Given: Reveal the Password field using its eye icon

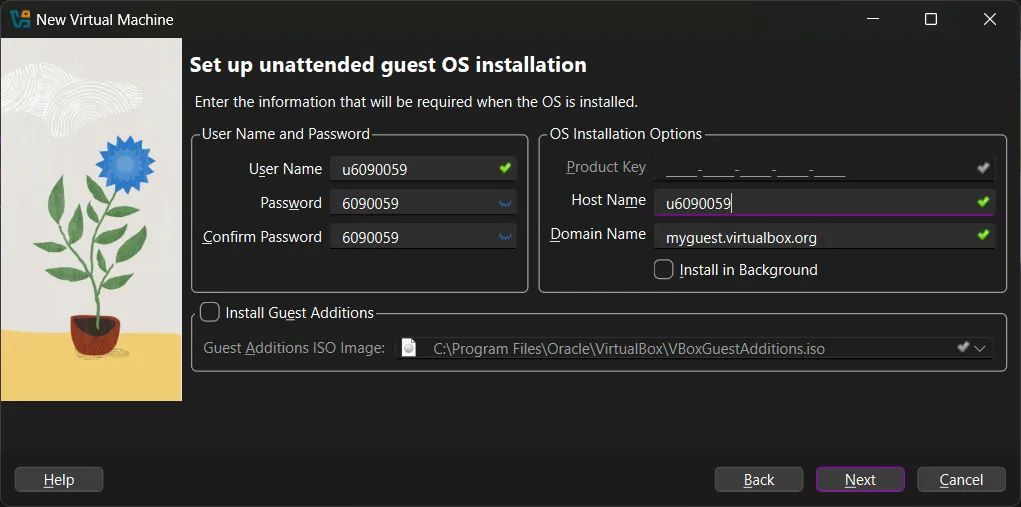Looking at the screenshot, I should (505, 203).
